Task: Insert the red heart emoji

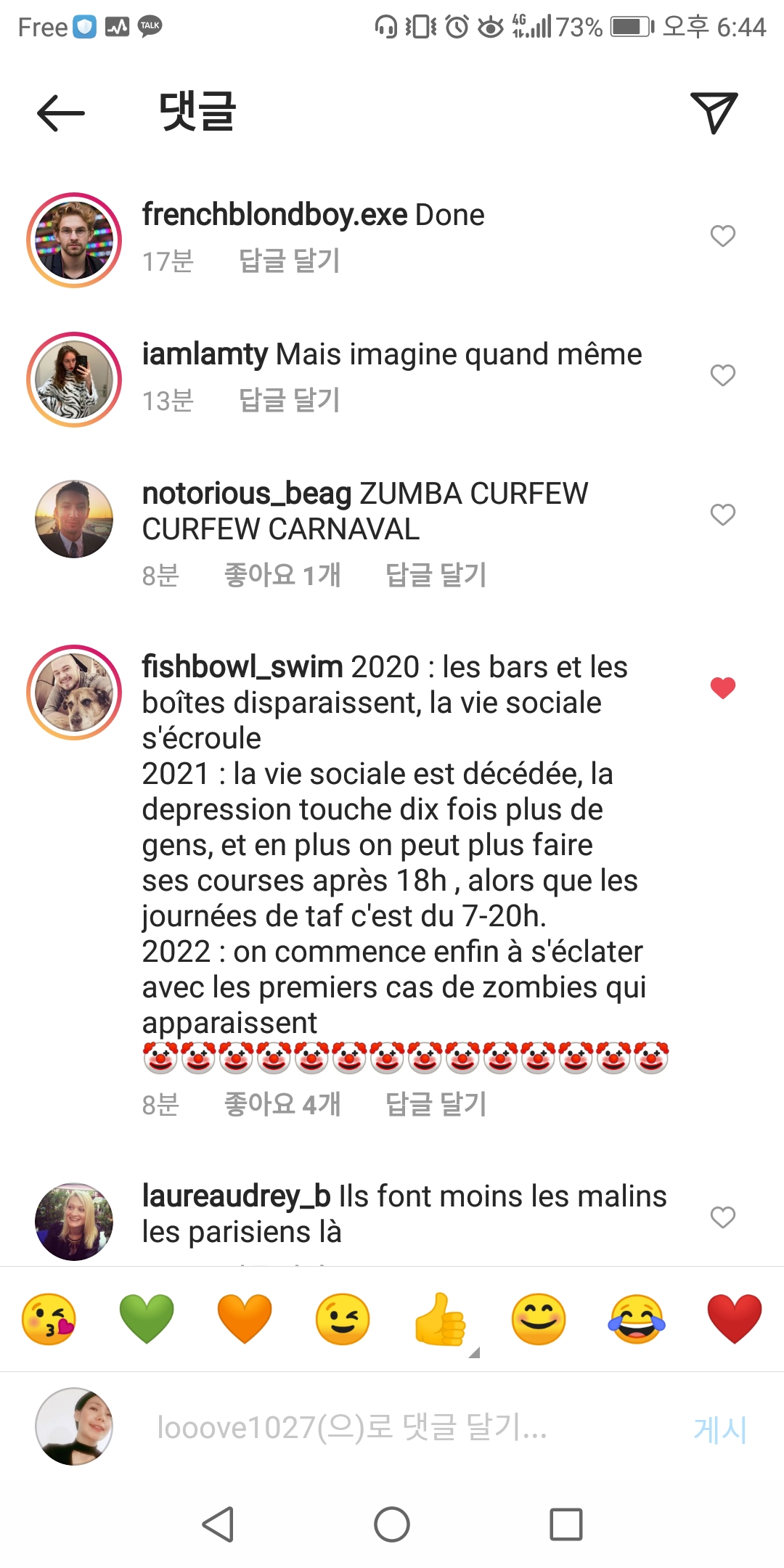Action: point(735,1319)
